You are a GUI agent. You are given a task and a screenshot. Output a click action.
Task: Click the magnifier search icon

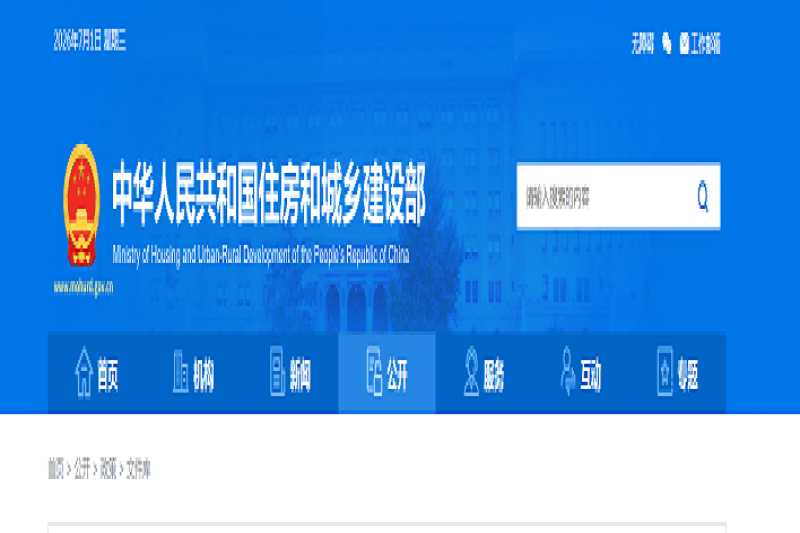(703, 196)
